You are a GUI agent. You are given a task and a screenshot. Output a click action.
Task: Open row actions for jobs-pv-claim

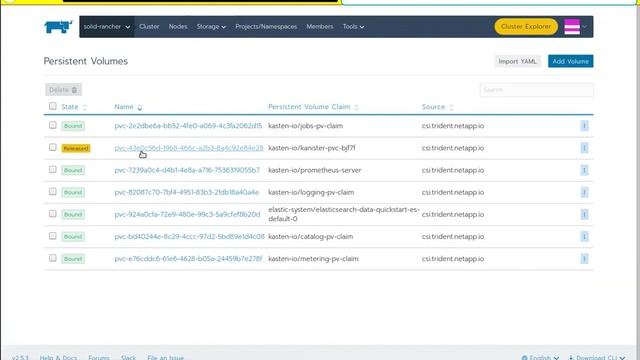584,126
